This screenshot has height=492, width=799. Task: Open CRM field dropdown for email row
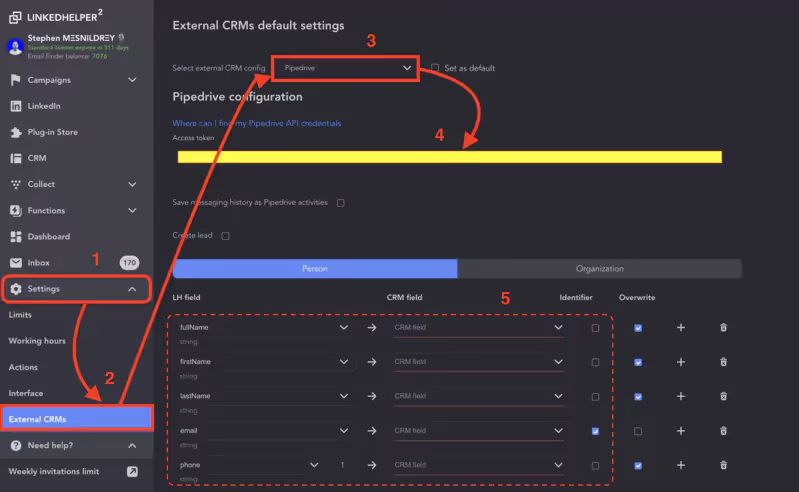coord(478,431)
